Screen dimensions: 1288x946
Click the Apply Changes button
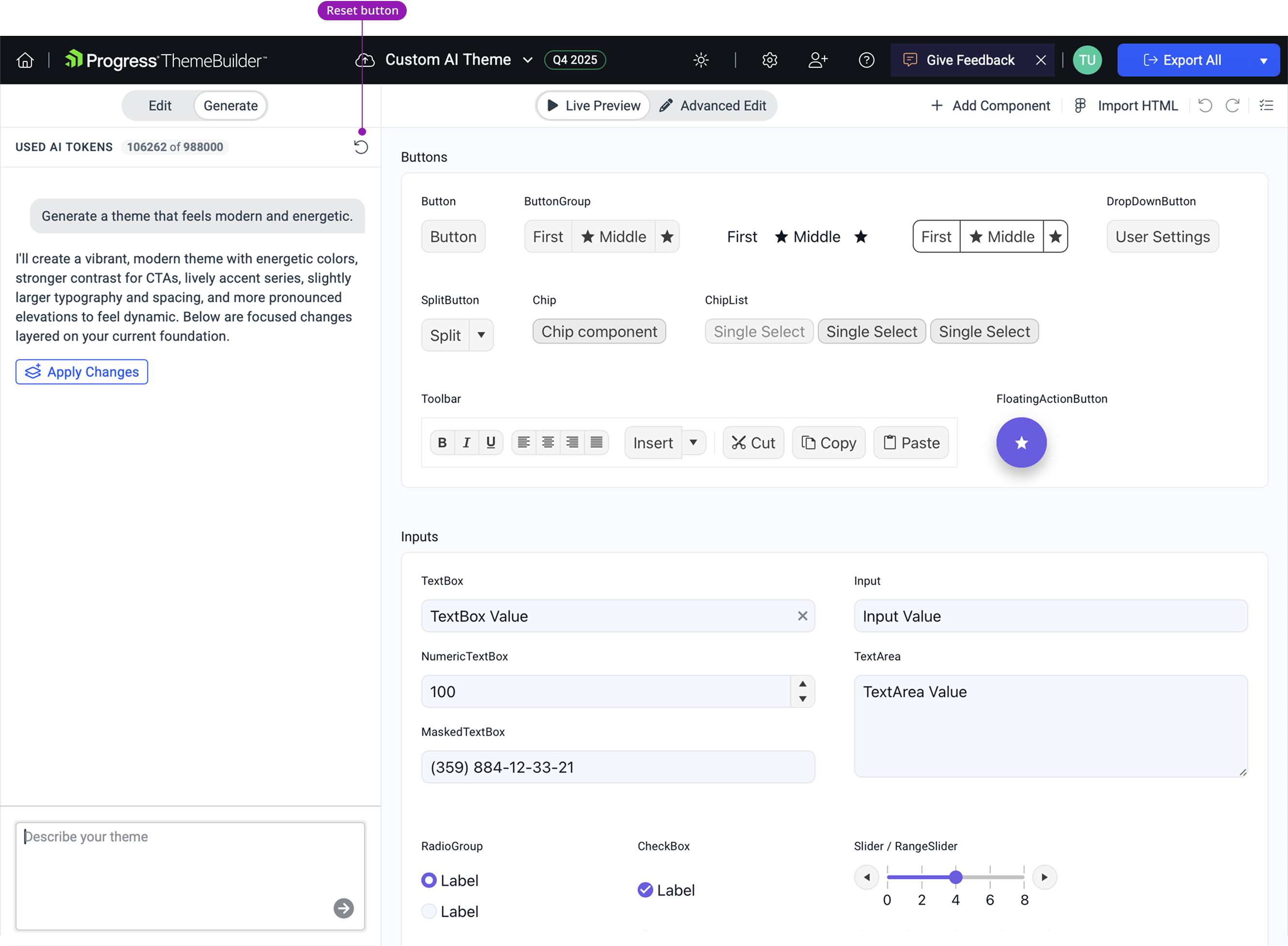click(x=82, y=372)
